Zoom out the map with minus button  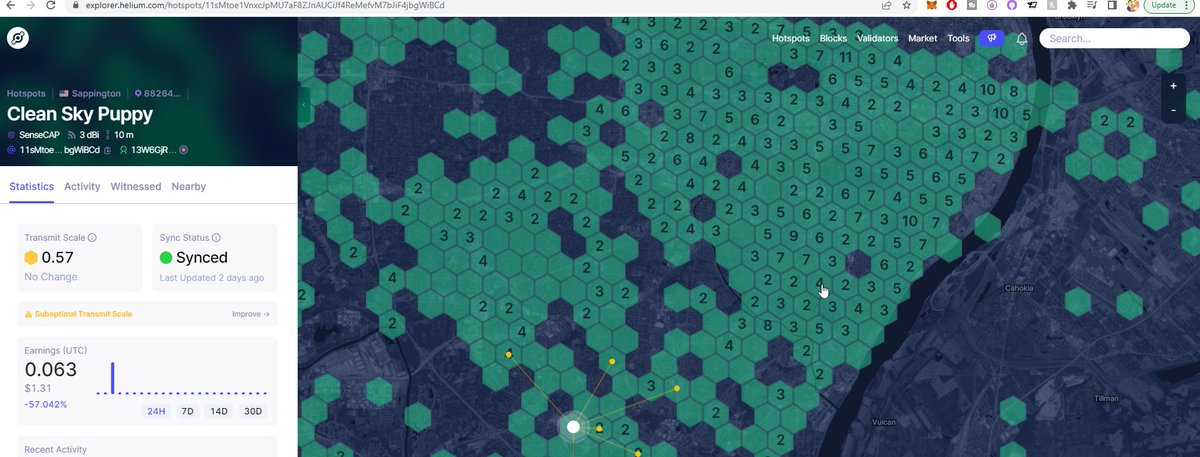tap(1173, 109)
